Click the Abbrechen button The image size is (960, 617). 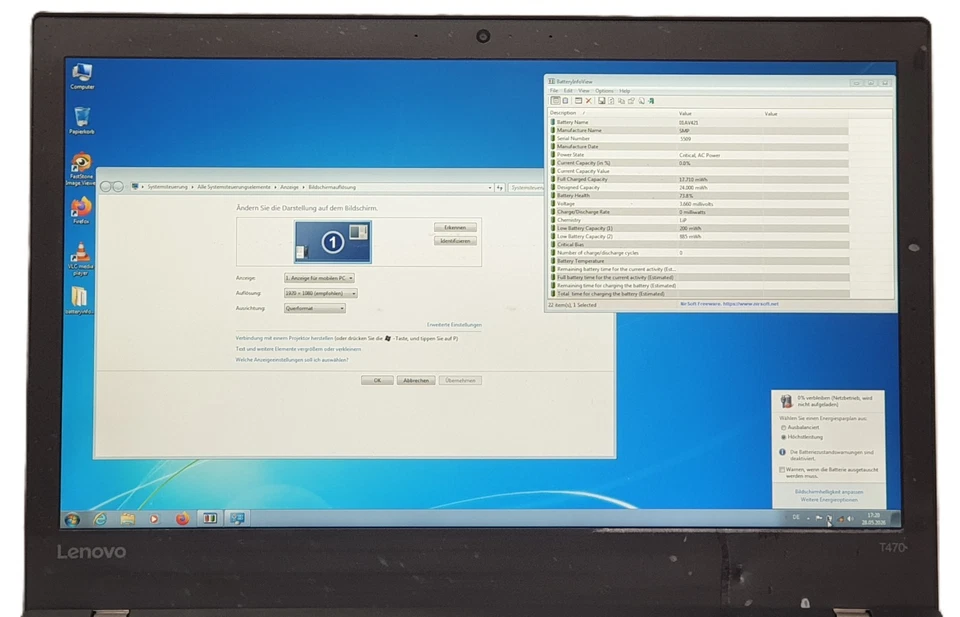[416, 381]
